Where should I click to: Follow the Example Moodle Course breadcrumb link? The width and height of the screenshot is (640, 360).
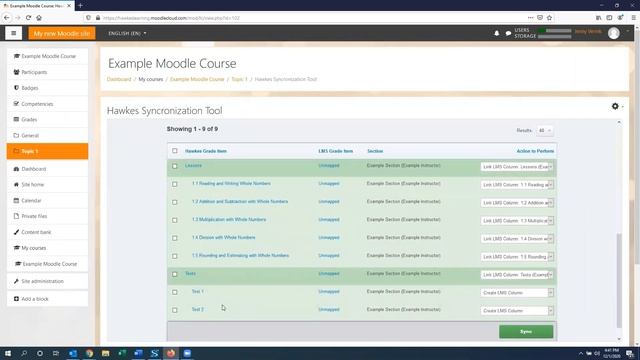tap(197, 79)
